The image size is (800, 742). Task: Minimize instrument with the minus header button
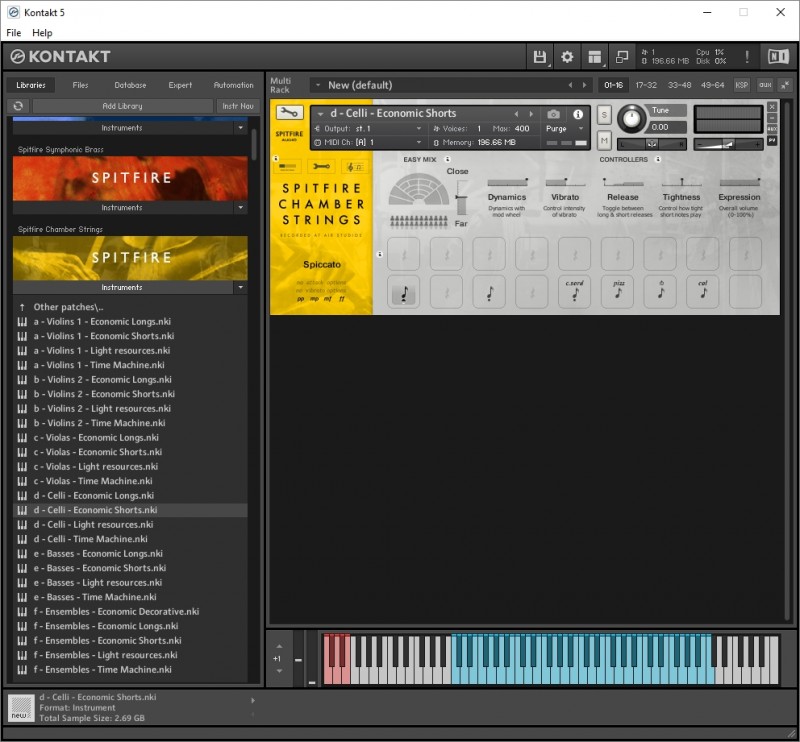pyautogui.click(x=772, y=118)
